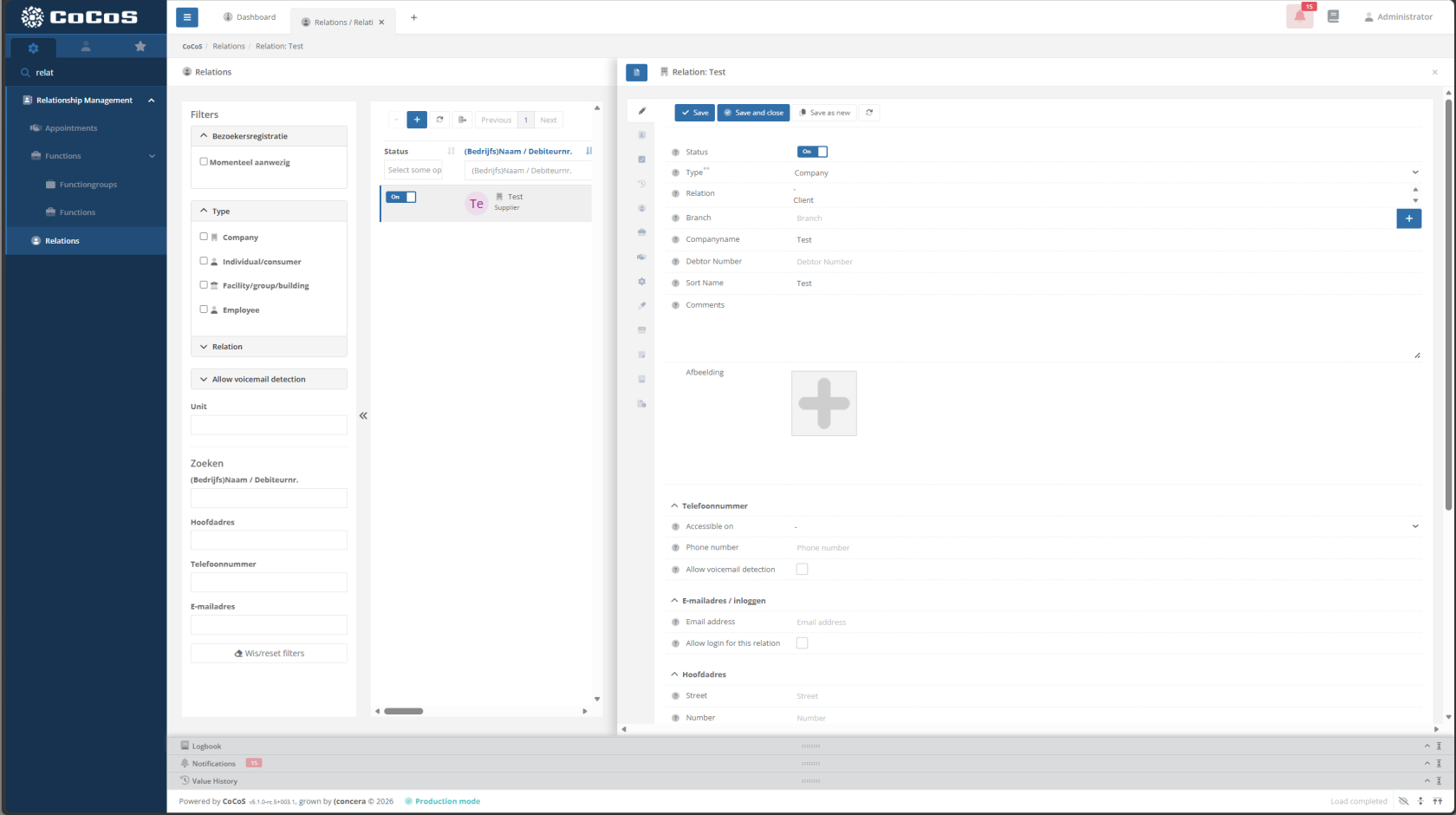Click the refresh icon next to Save as new
This screenshot has height=815, width=1456.
[x=869, y=113]
